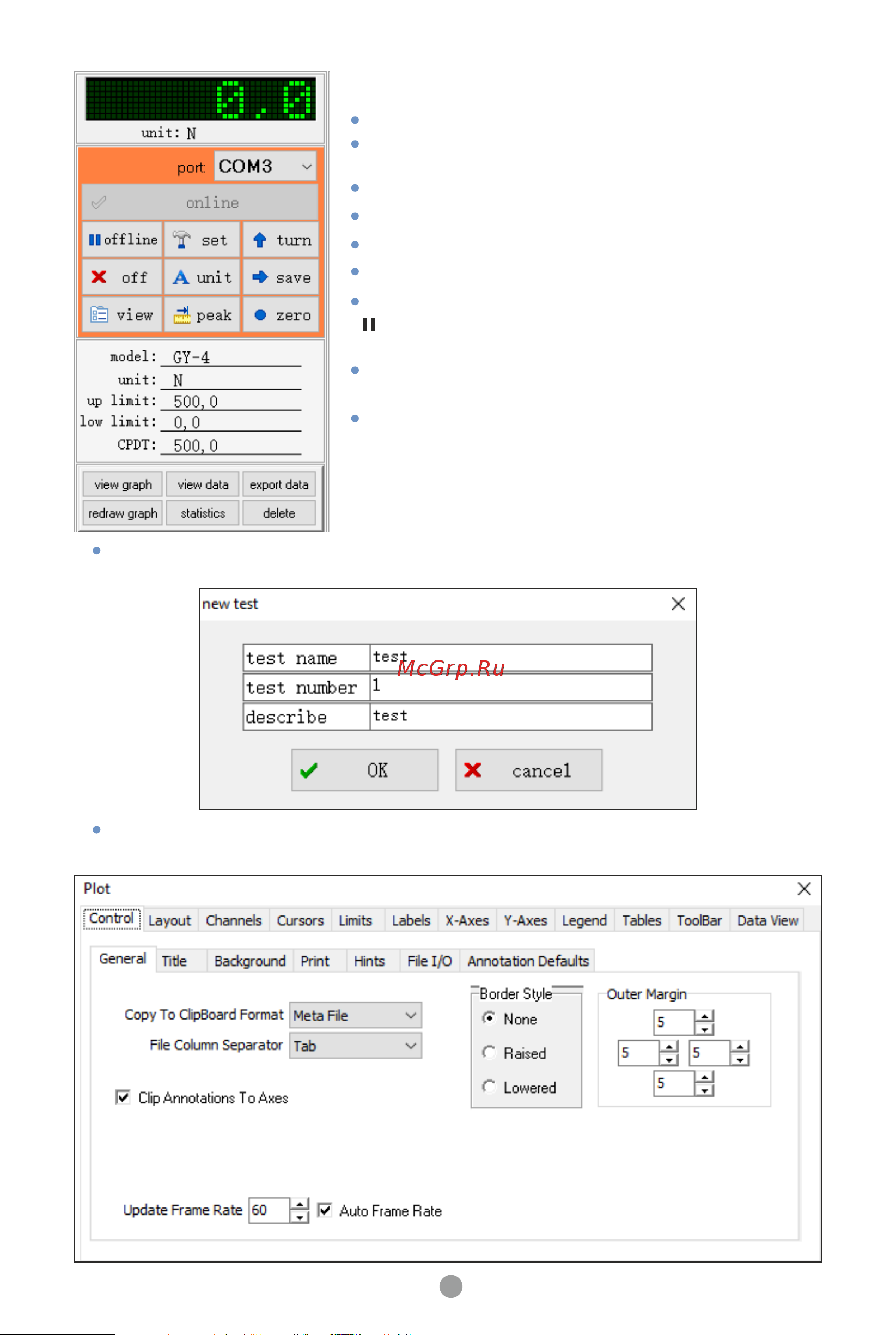Click the green LED force display
Screen dimensions: 896x1335
tap(200, 99)
